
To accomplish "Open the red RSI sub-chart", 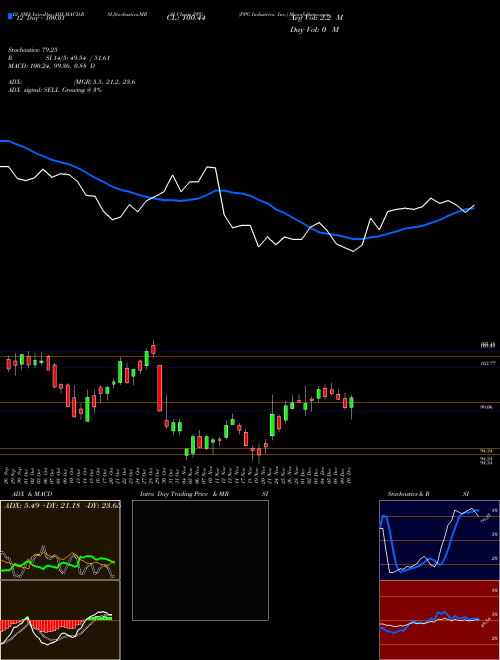I will point(439,620).
